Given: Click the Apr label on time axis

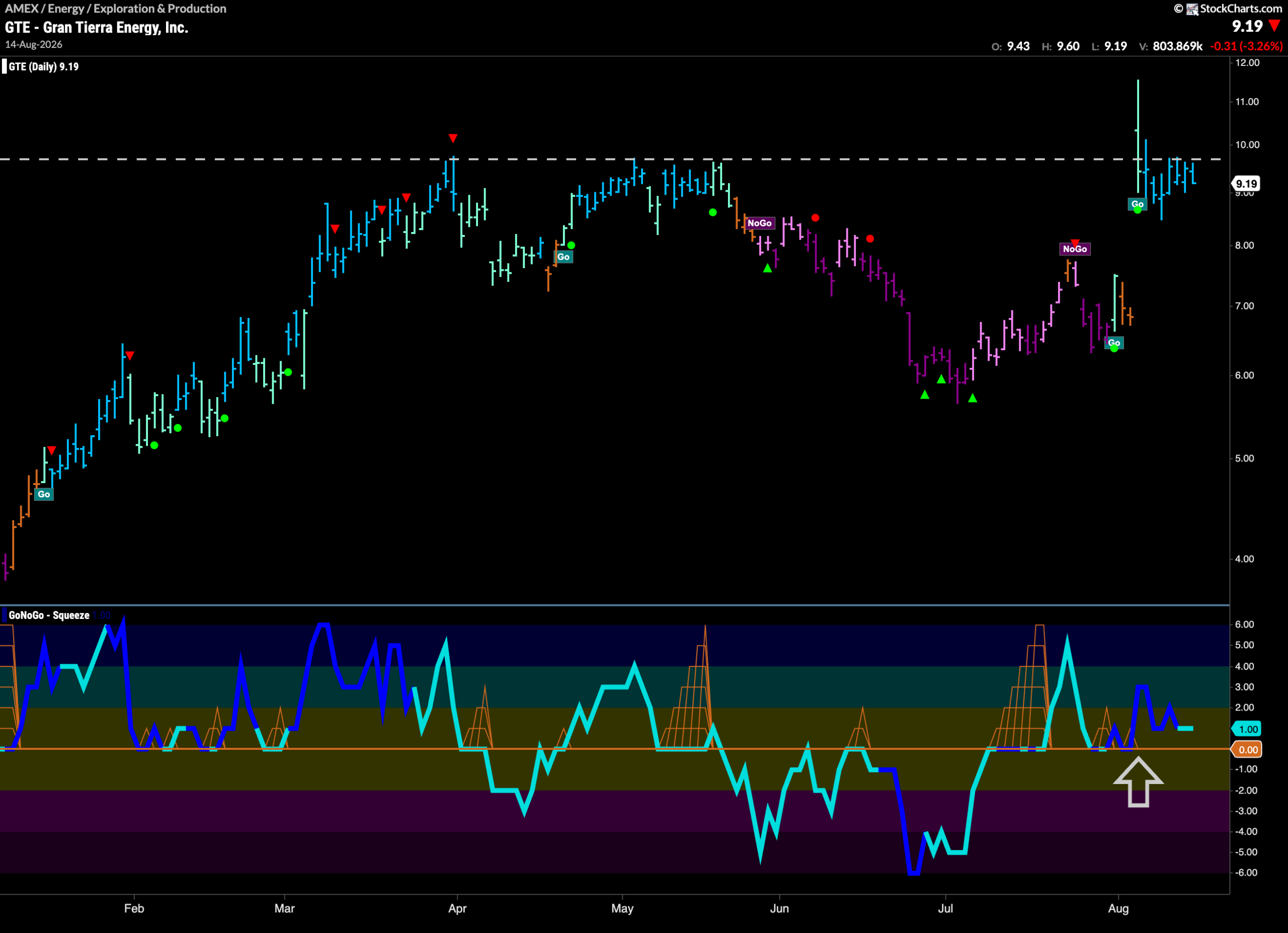Looking at the screenshot, I should click(x=457, y=908).
